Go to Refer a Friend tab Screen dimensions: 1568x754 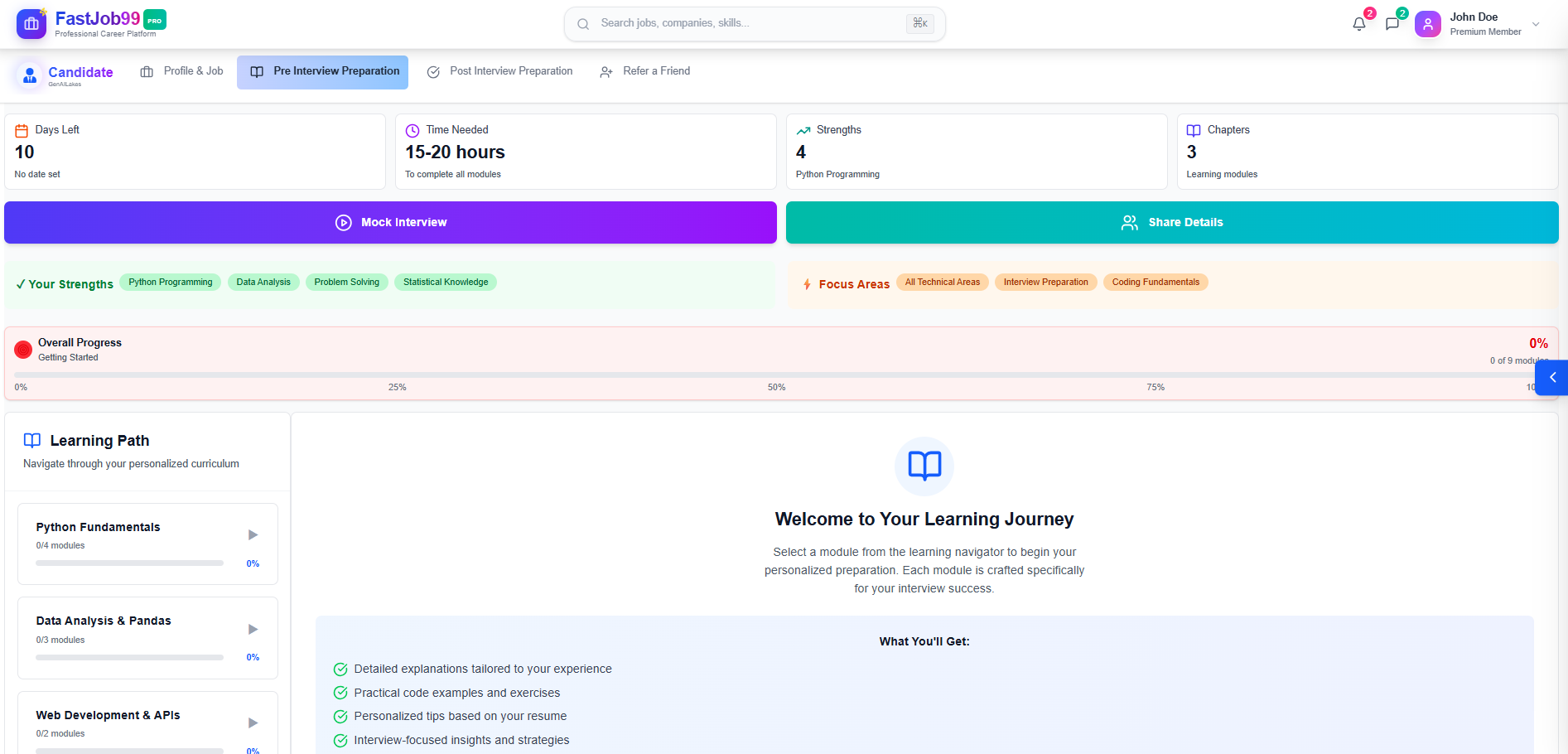click(645, 72)
